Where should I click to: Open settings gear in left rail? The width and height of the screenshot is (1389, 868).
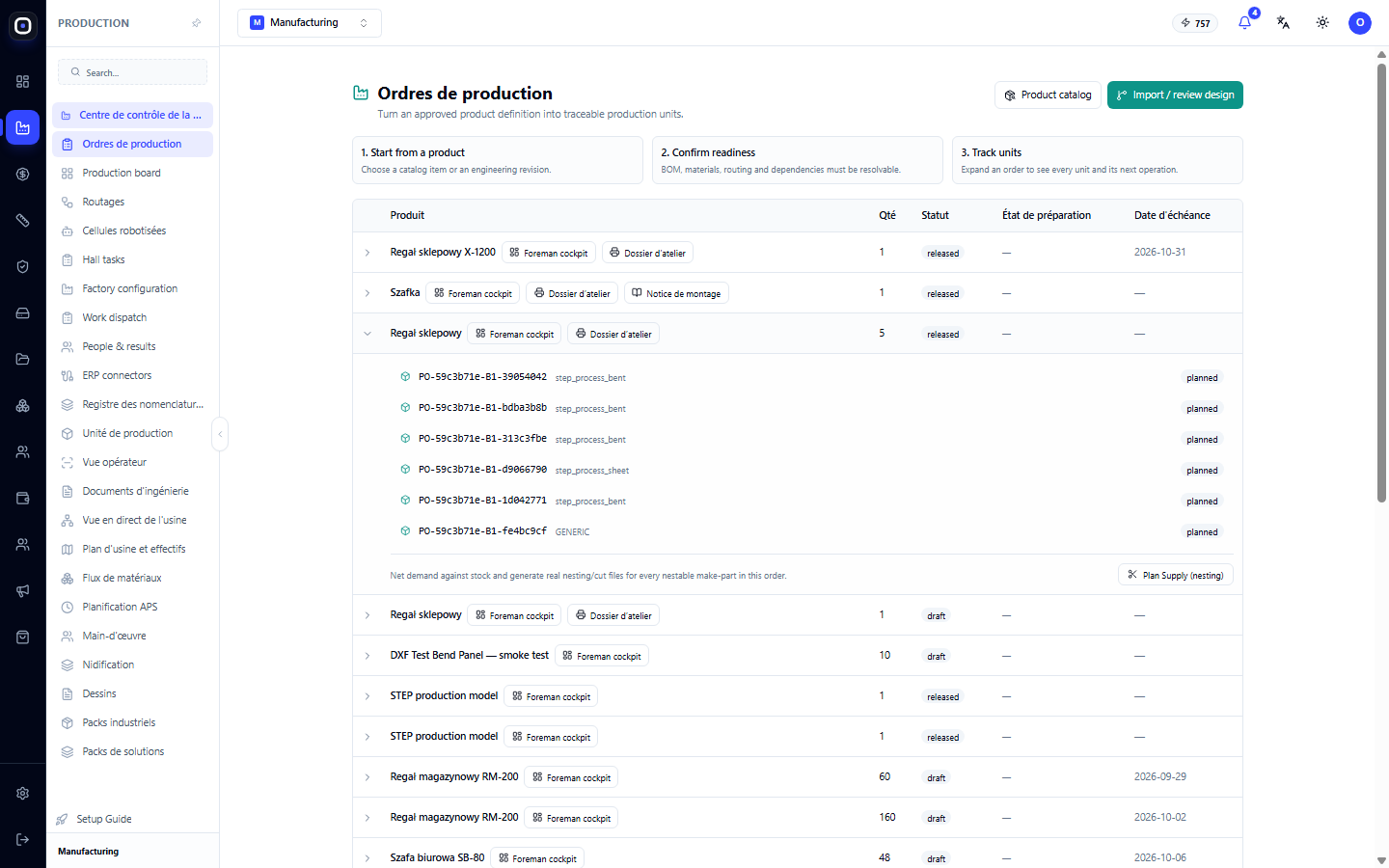[23, 794]
